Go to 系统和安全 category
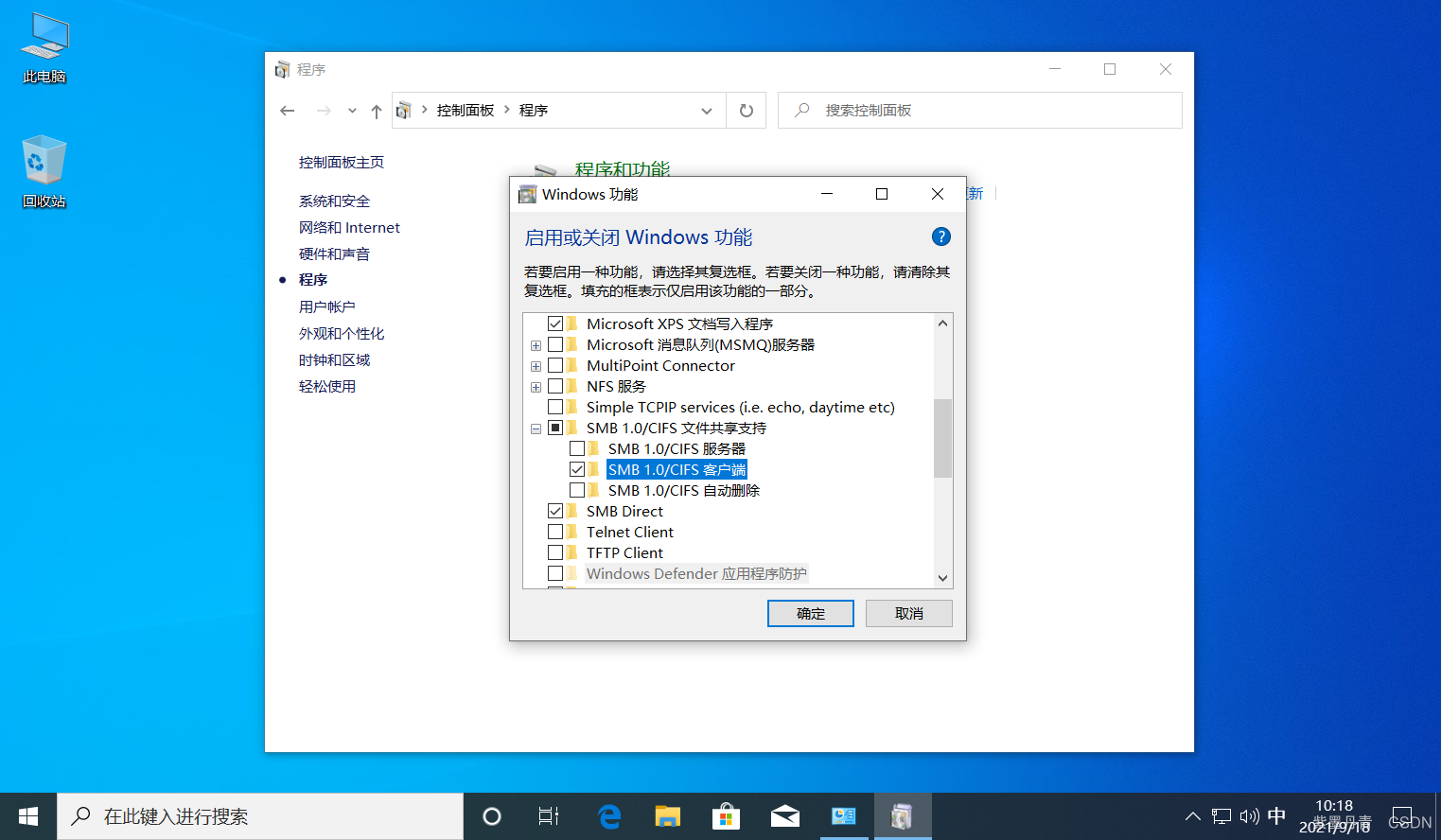Screen dimensions: 1441x840 334,201
